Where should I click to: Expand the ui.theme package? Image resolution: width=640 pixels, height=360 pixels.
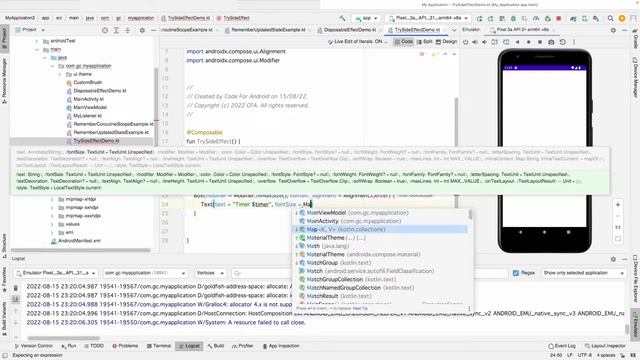(x=60, y=74)
